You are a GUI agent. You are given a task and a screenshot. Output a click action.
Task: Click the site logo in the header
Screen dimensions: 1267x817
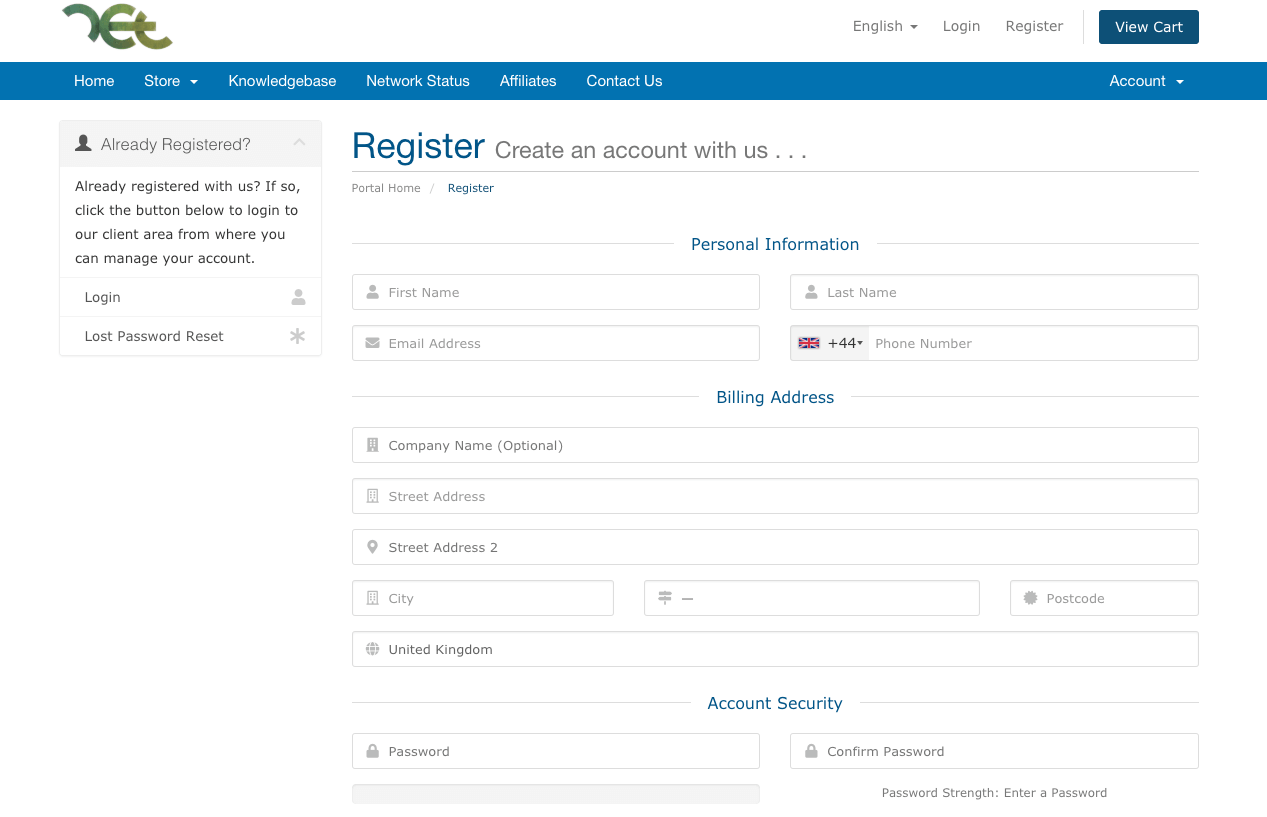pos(117,26)
